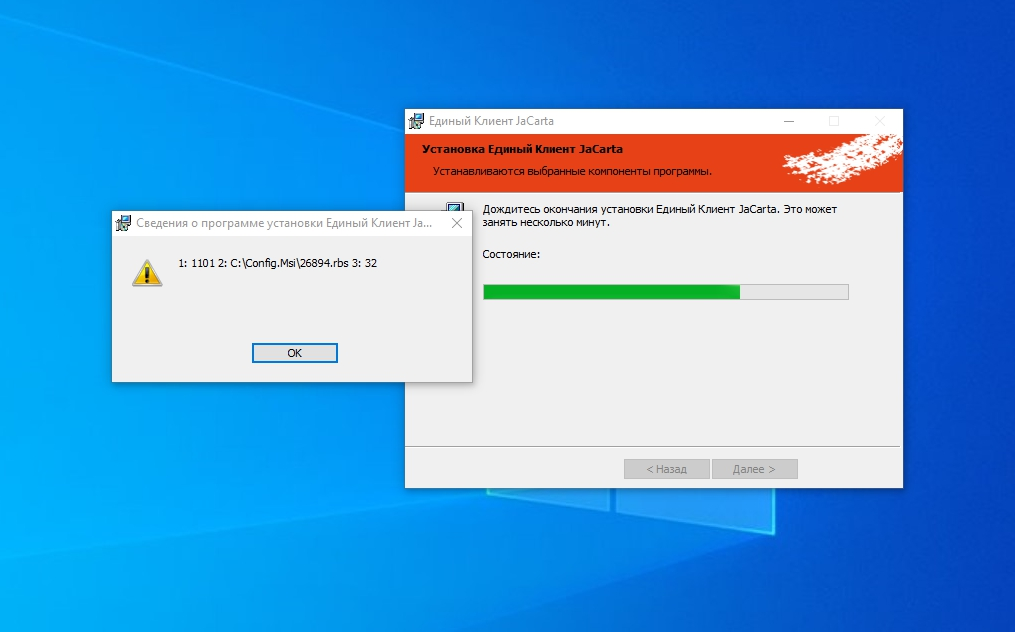The height and width of the screenshot is (632, 1015).
Task: Click the error text '1: 1101 2: C:\Config.Msi'
Action: (277, 264)
